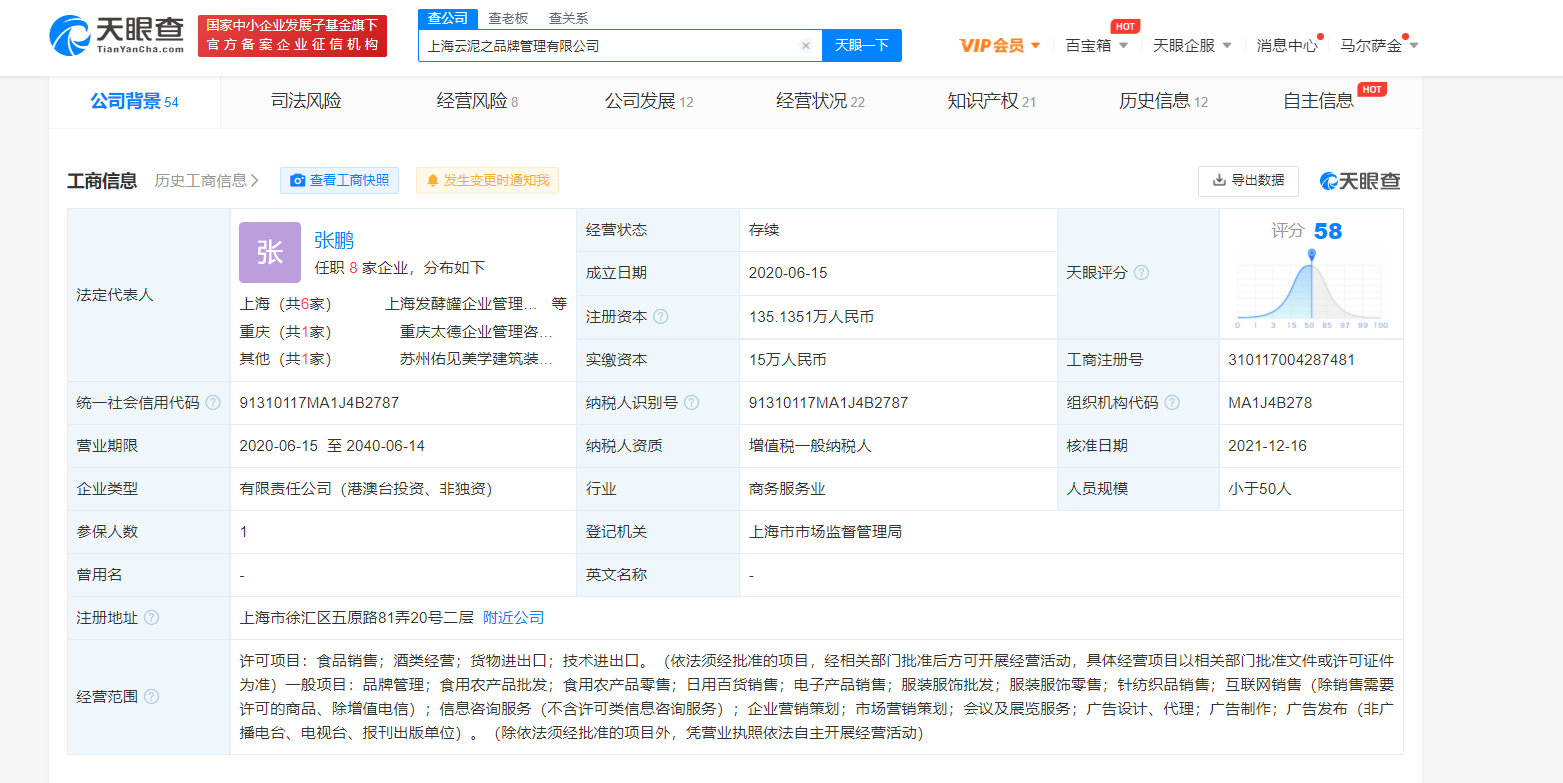This screenshot has width=1563, height=783.
Task: Click the 重庆（共1家） region count
Action: 285,332
